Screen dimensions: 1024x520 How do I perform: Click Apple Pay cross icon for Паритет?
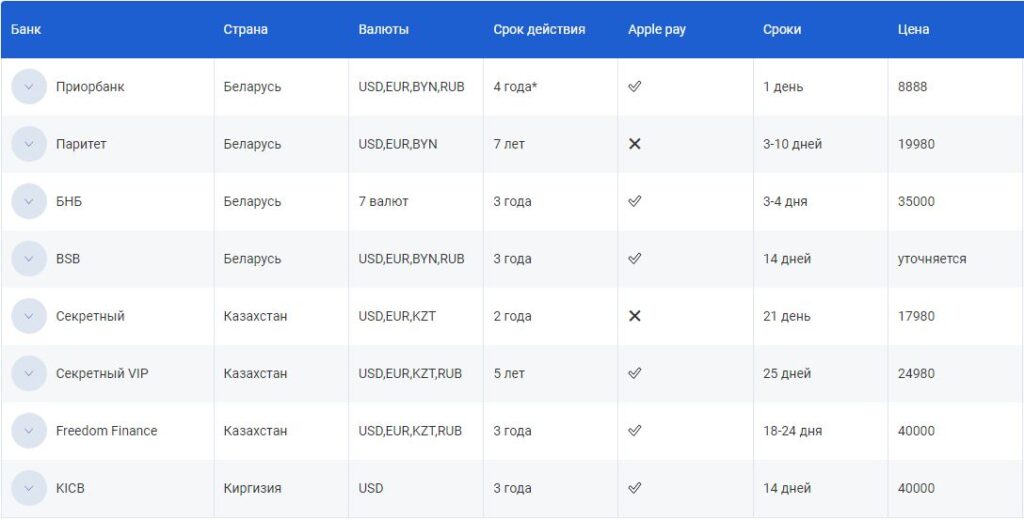pos(634,144)
